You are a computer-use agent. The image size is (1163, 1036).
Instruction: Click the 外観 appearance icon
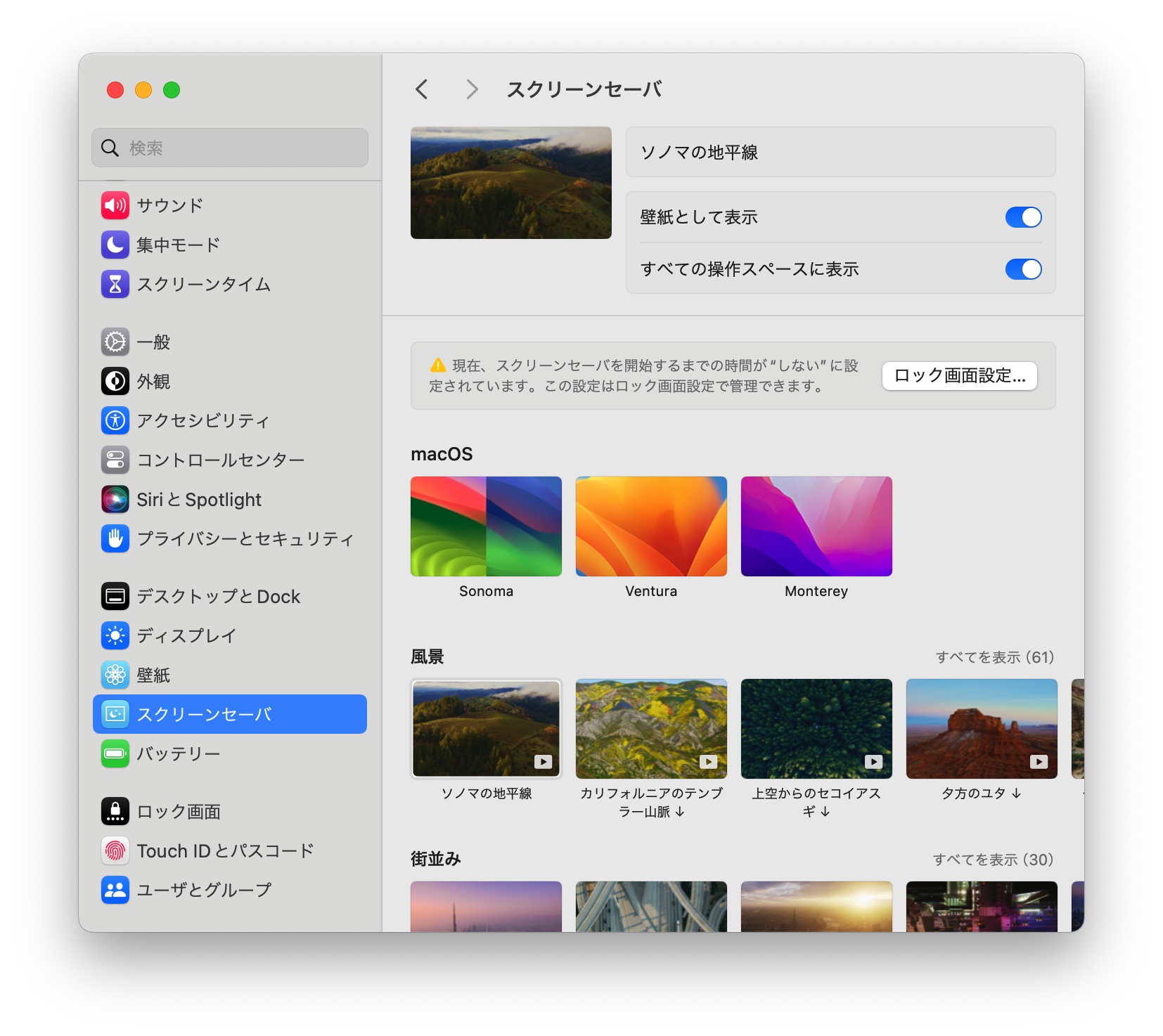coord(115,382)
